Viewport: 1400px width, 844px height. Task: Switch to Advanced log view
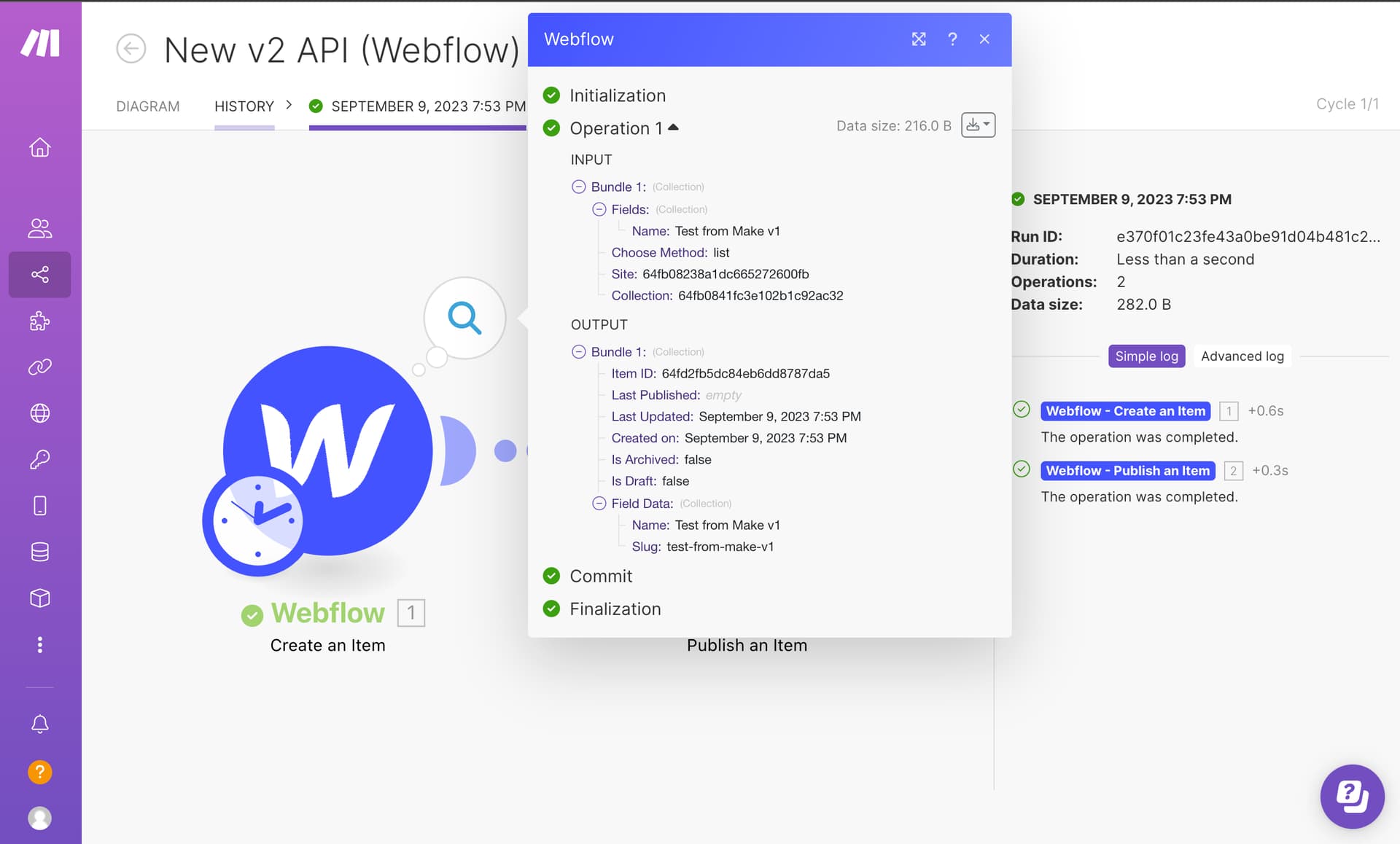[1242, 356]
